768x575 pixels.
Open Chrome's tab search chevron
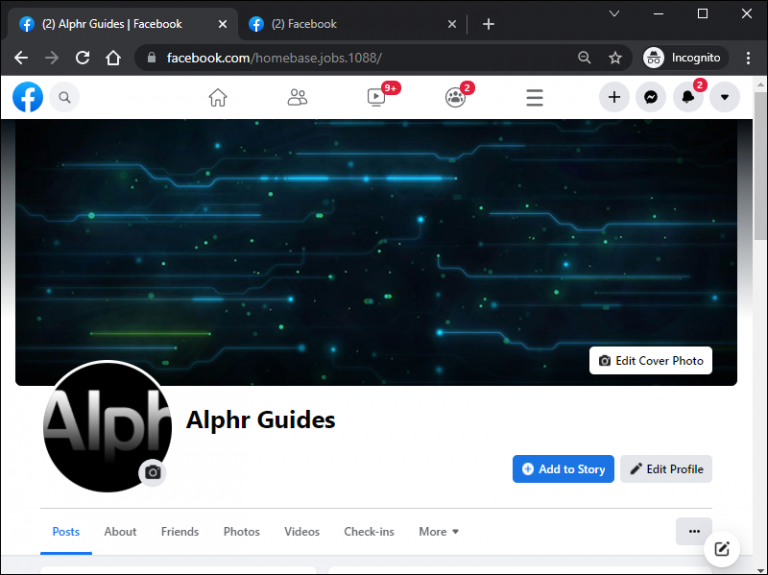[614, 14]
